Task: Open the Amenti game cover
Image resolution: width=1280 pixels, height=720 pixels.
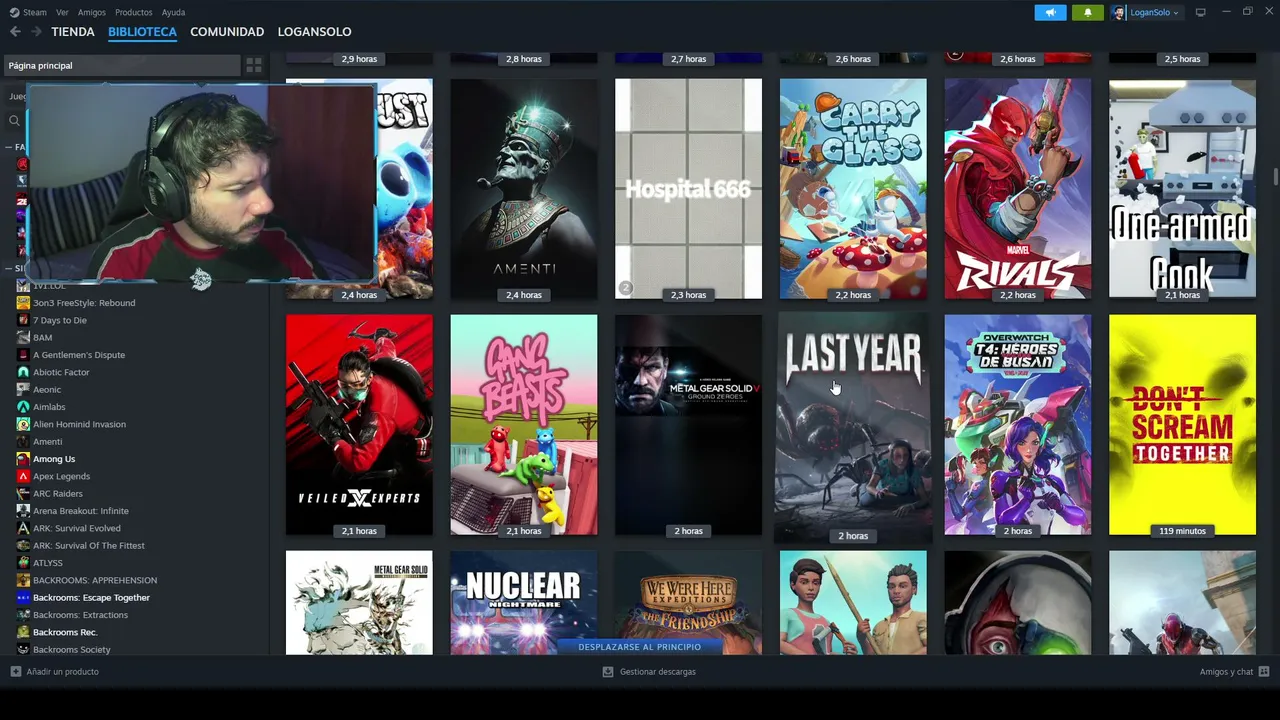Action: tap(524, 189)
